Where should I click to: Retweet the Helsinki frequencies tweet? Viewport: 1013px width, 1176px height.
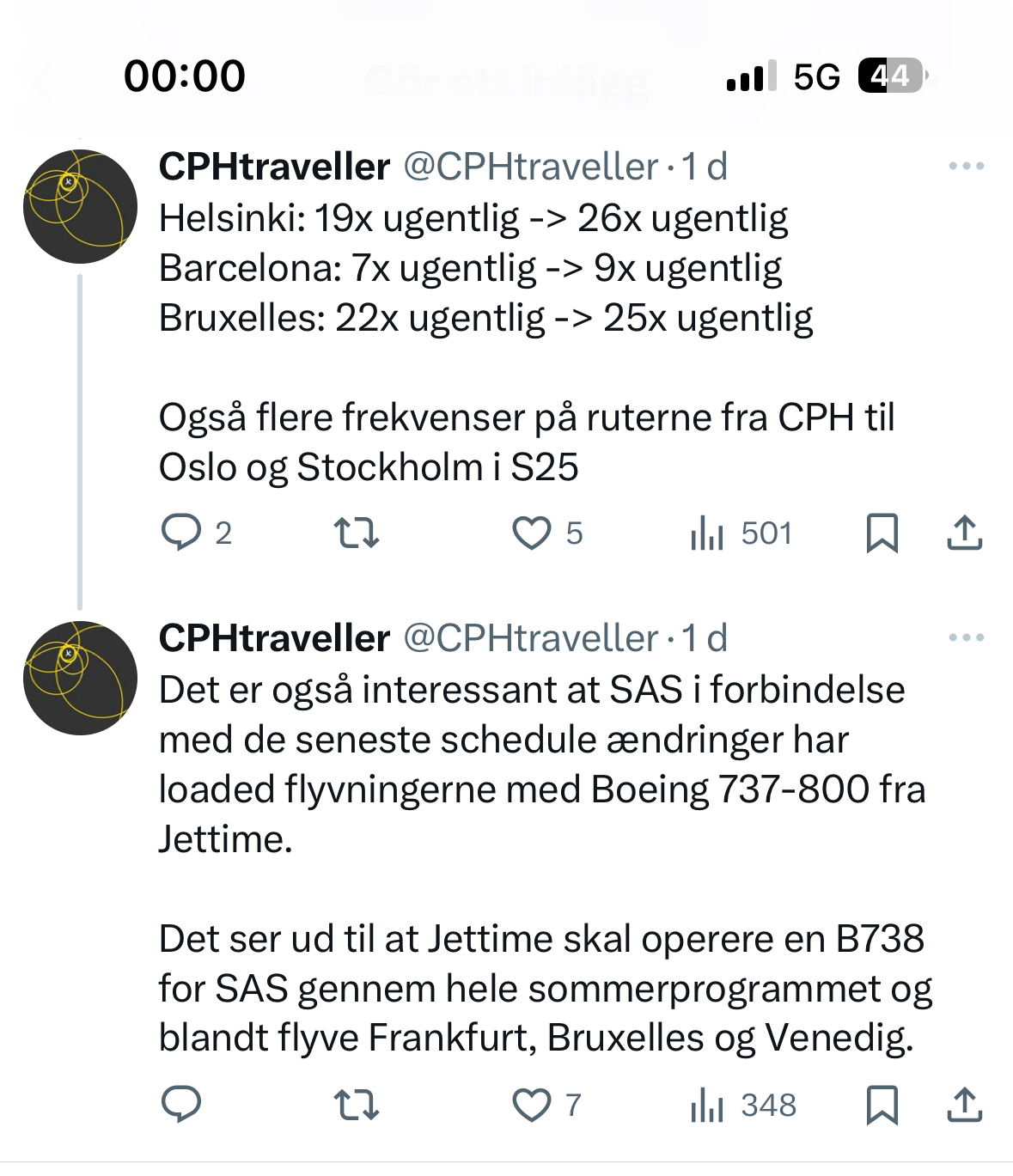tap(356, 533)
